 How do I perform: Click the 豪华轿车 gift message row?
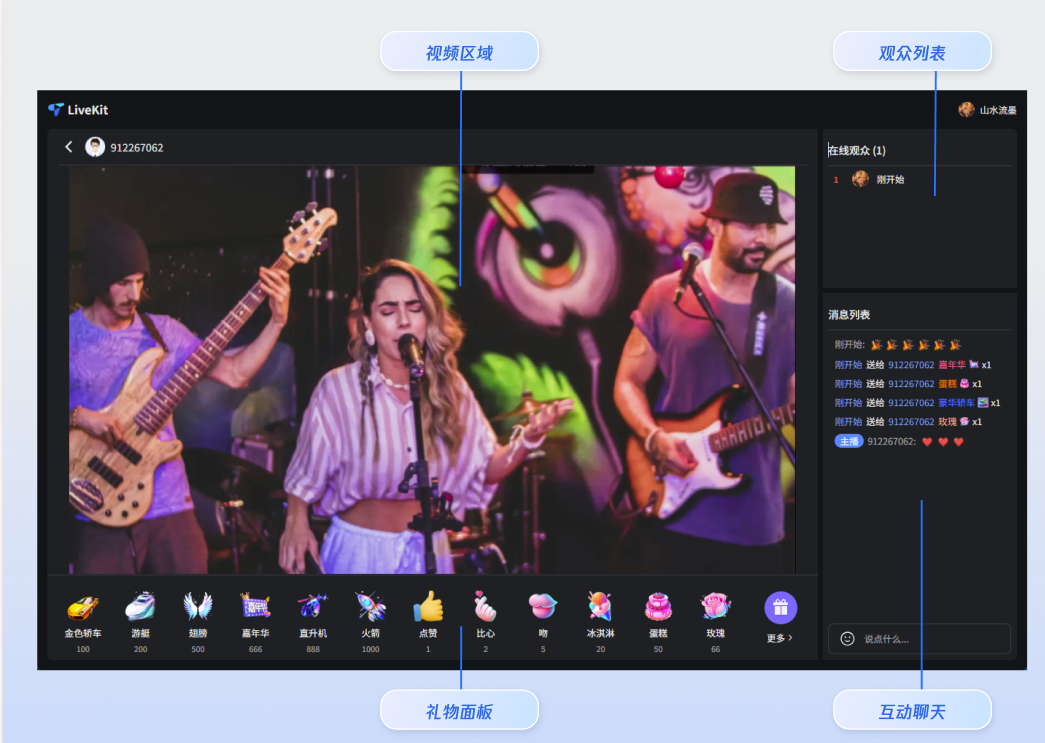[x=917, y=402]
